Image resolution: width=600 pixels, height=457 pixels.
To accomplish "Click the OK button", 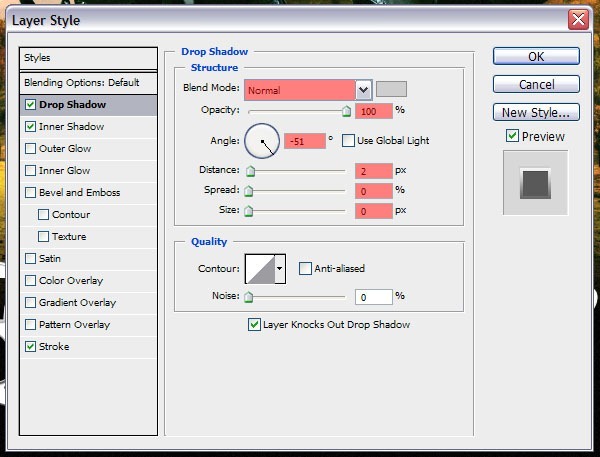I will [x=536, y=57].
